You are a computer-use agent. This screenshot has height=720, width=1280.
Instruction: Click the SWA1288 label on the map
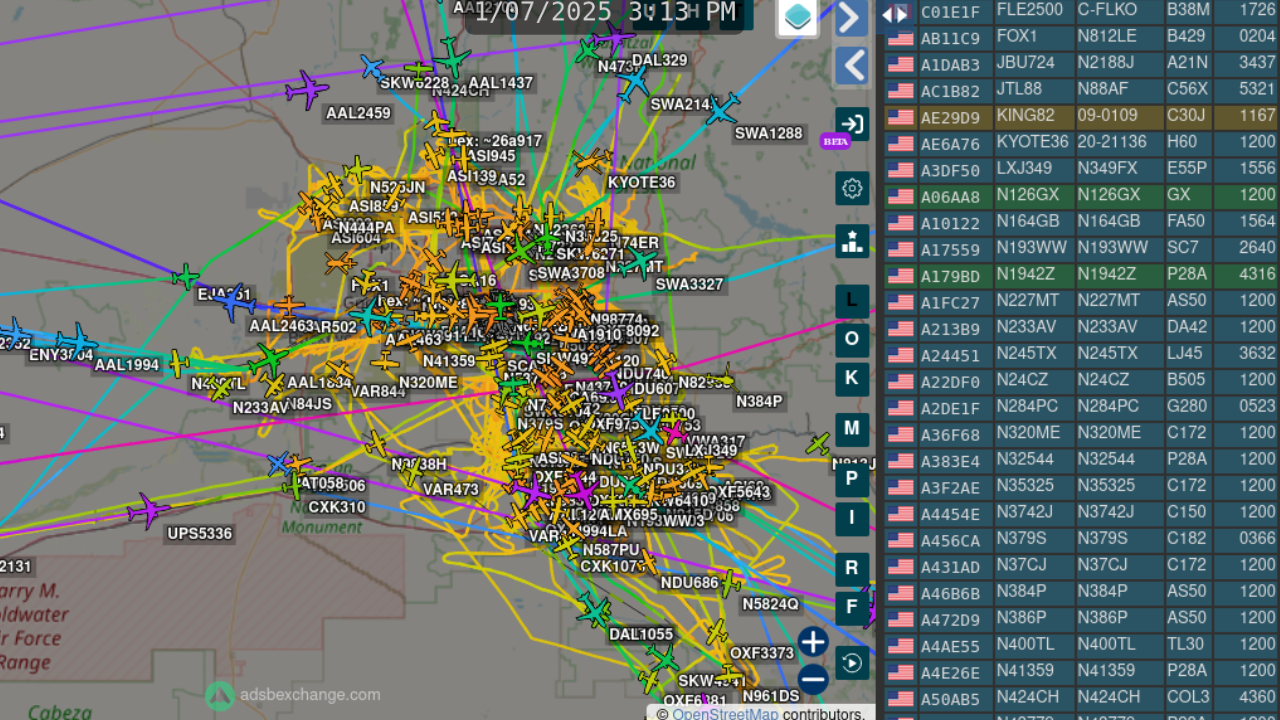pos(769,134)
